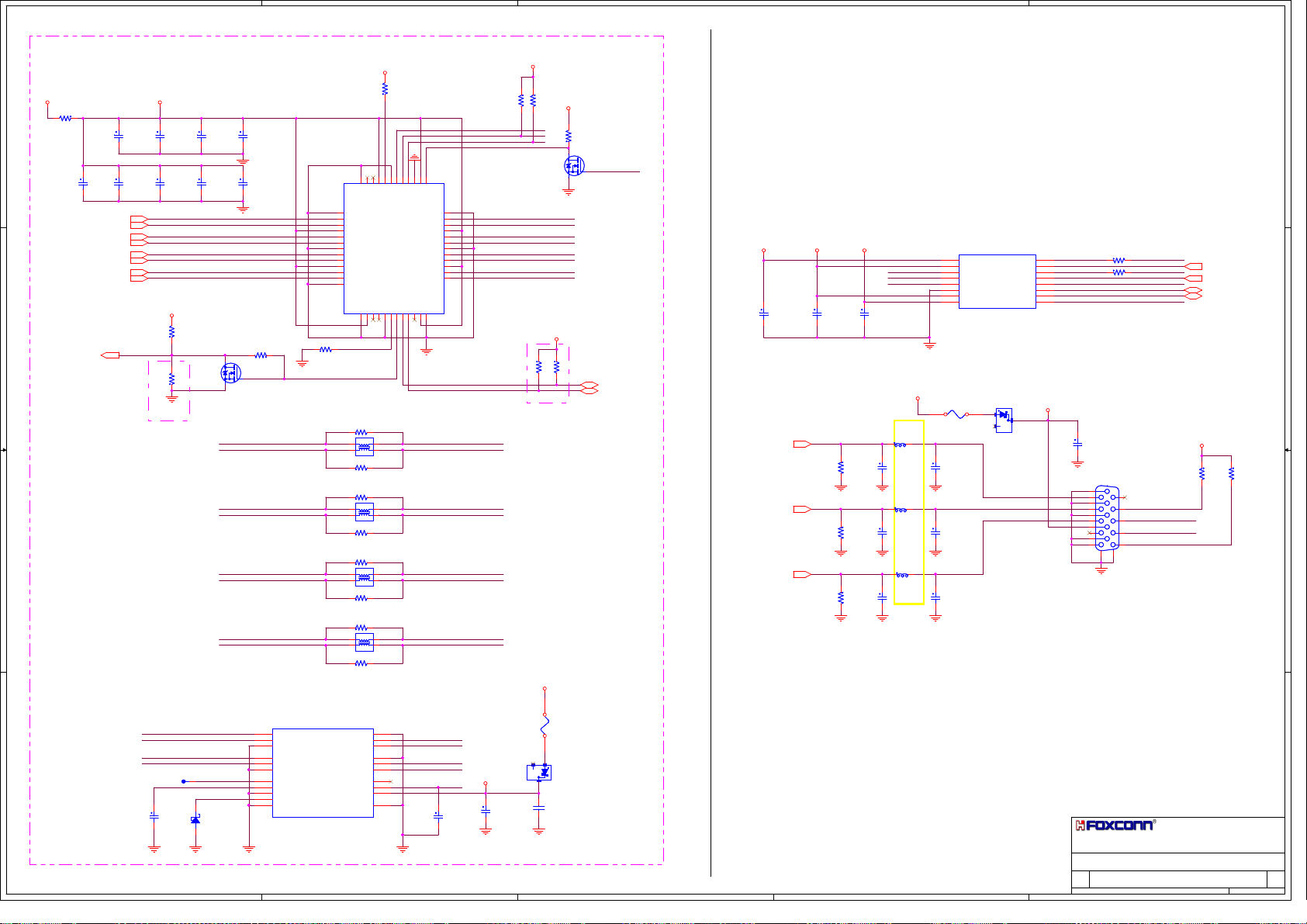The height and width of the screenshot is (924, 1307).
Task: Click the ground symbol below the right-section IC
Action: [x=930, y=345]
